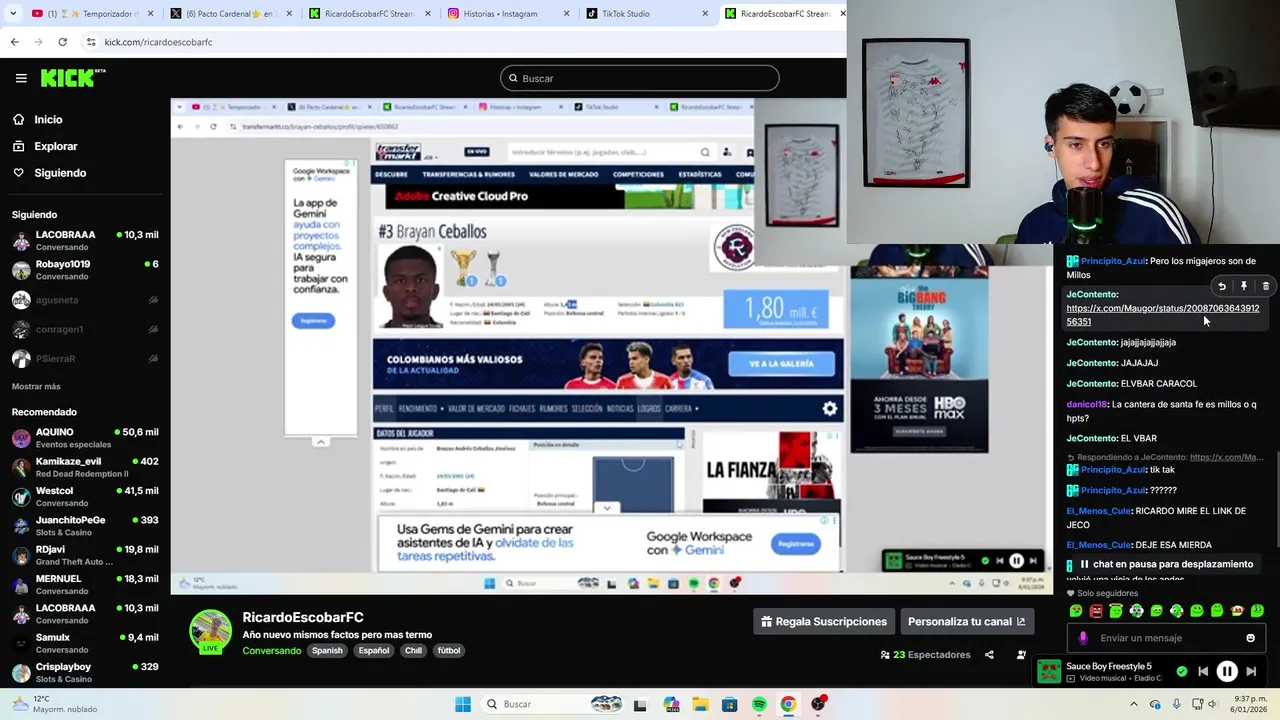The height and width of the screenshot is (720, 1280).
Task: Expand Mostrar más in following list
Action: pyautogui.click(x=36, y=386)
